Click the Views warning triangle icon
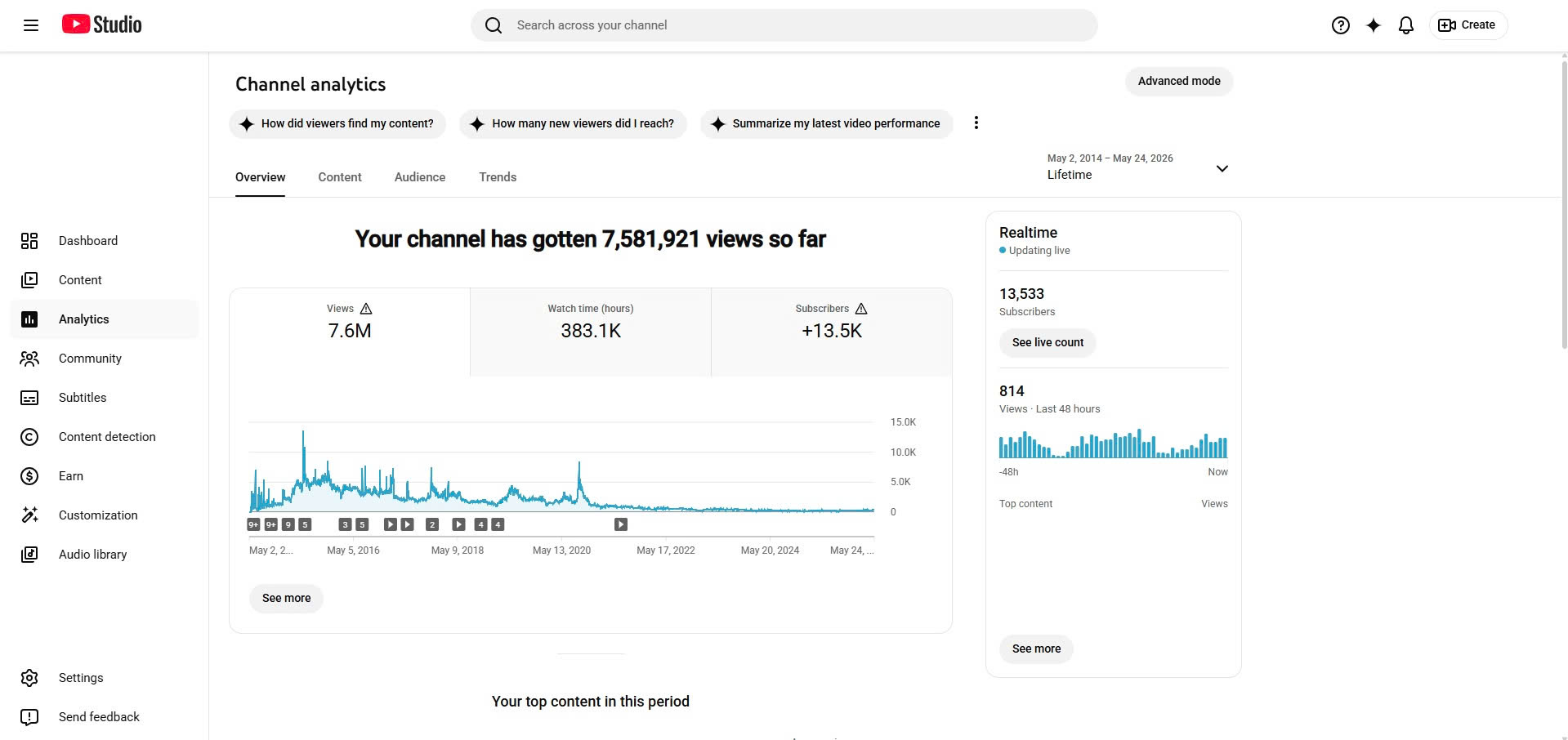The image size is (1568, 740). [x=366, y=309]
